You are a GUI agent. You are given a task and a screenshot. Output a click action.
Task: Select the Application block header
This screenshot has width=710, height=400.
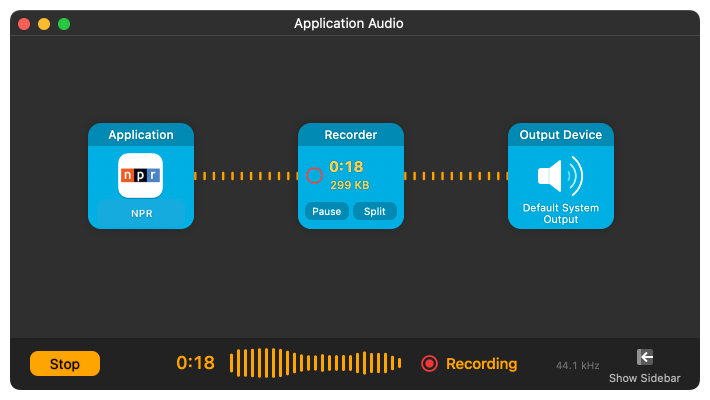(141, 135)
